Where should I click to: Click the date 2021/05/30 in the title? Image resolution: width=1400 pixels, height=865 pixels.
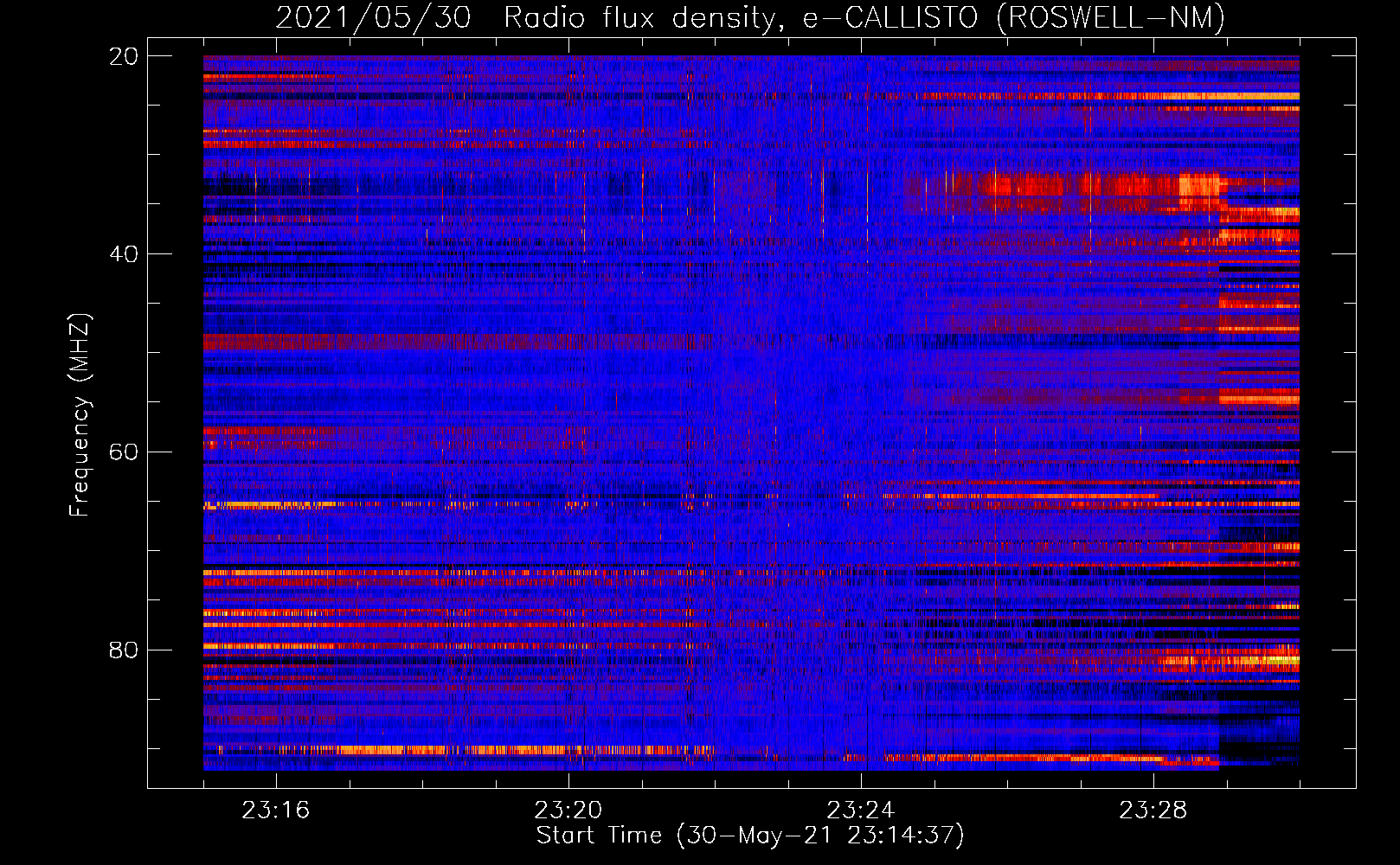373,17
